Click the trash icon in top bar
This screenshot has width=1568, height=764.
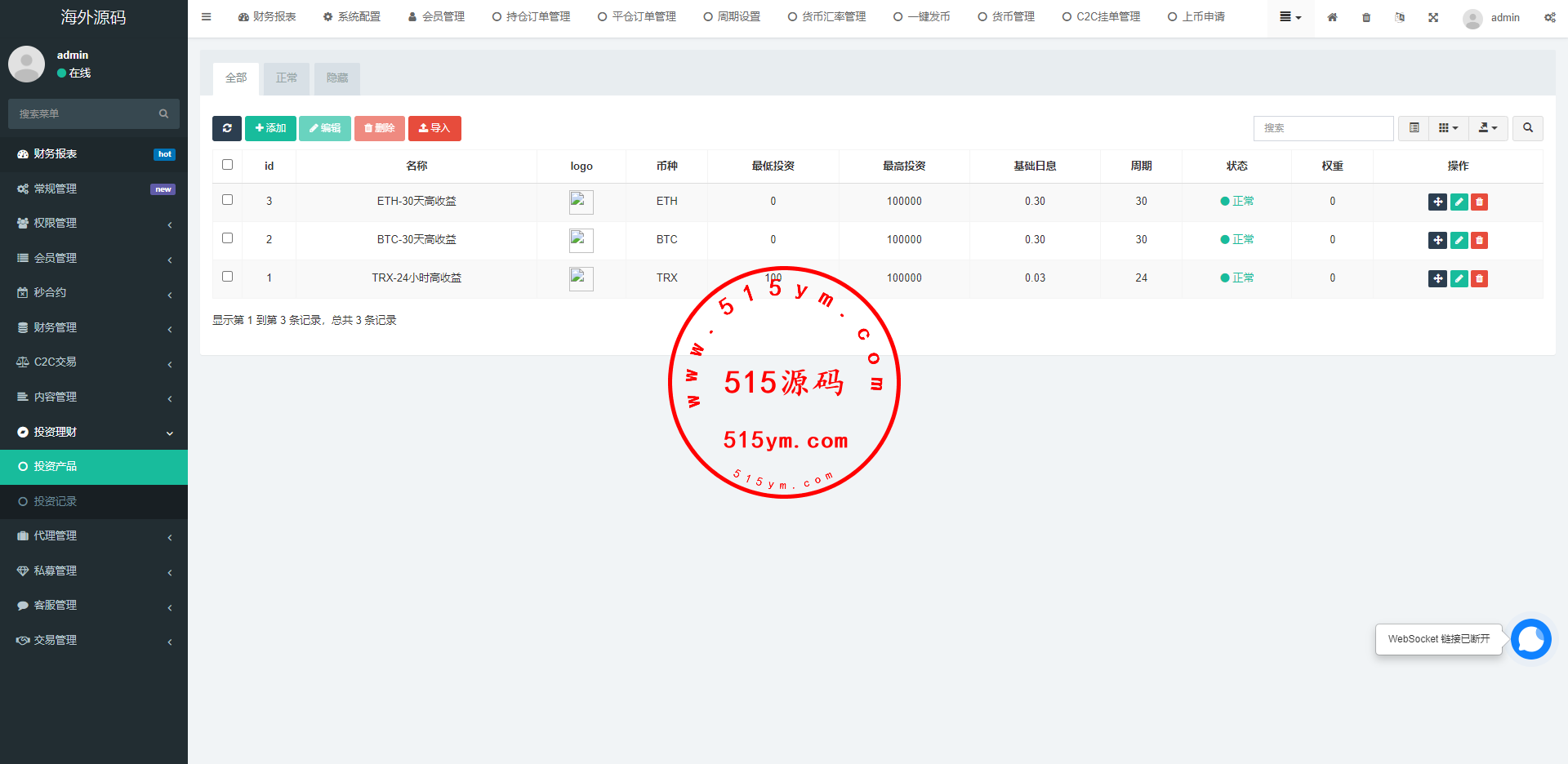click(x=1366, y=17)
